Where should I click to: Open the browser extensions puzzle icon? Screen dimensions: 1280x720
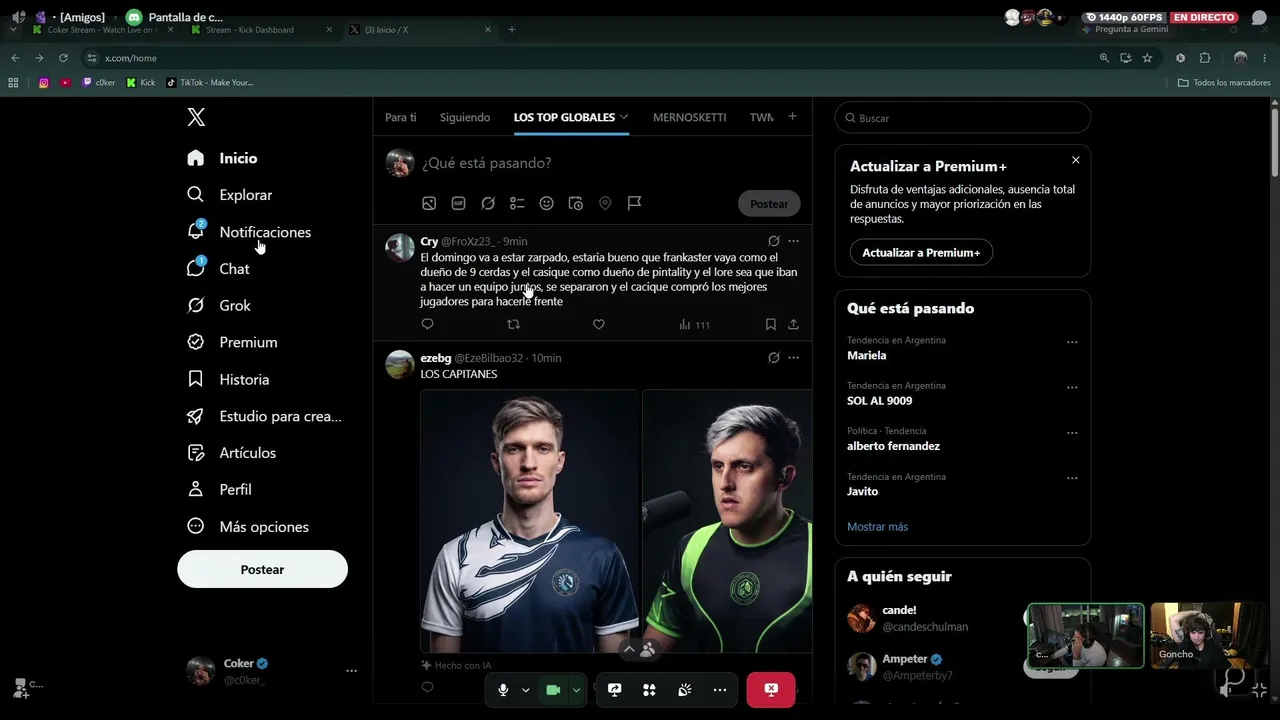click(x=1205, y=58)
